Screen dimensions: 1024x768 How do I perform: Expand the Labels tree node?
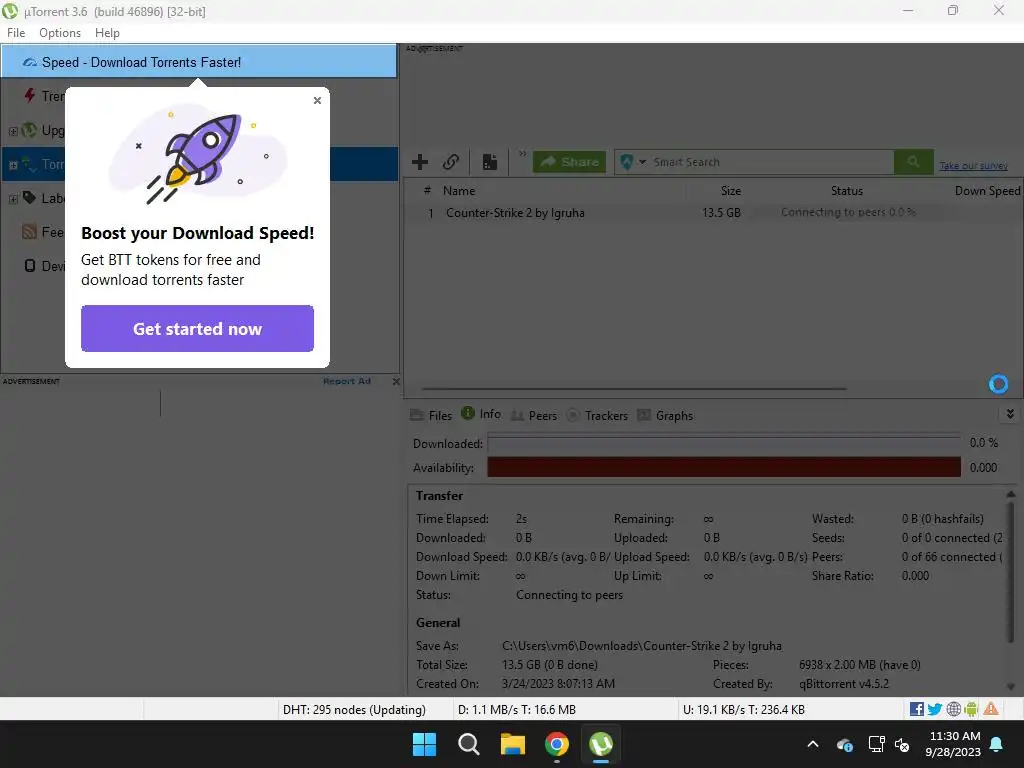pyautogui.click(x=13, y=199)
